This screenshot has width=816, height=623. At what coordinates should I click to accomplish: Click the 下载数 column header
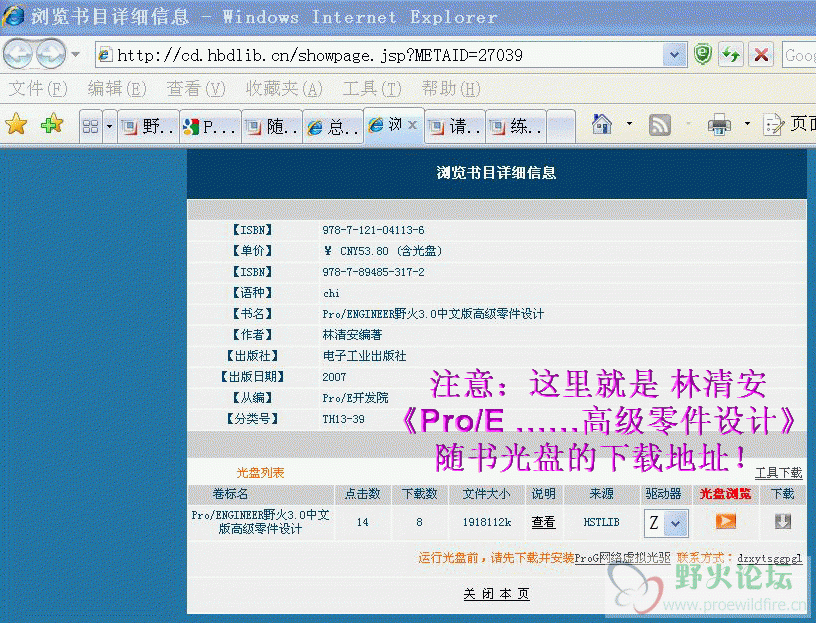click(419, 494)
